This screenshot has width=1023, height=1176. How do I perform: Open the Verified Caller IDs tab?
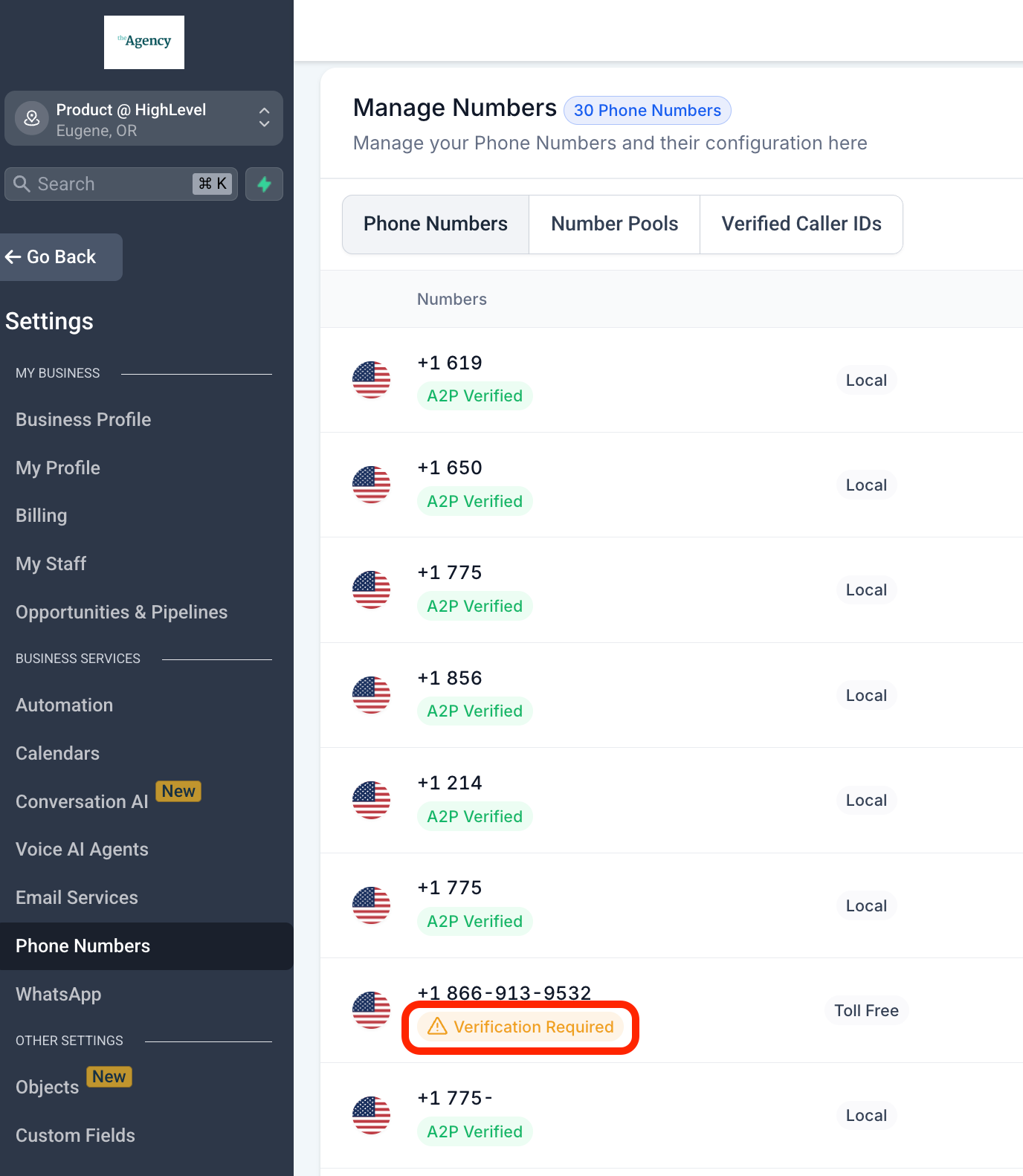(801, 224)
